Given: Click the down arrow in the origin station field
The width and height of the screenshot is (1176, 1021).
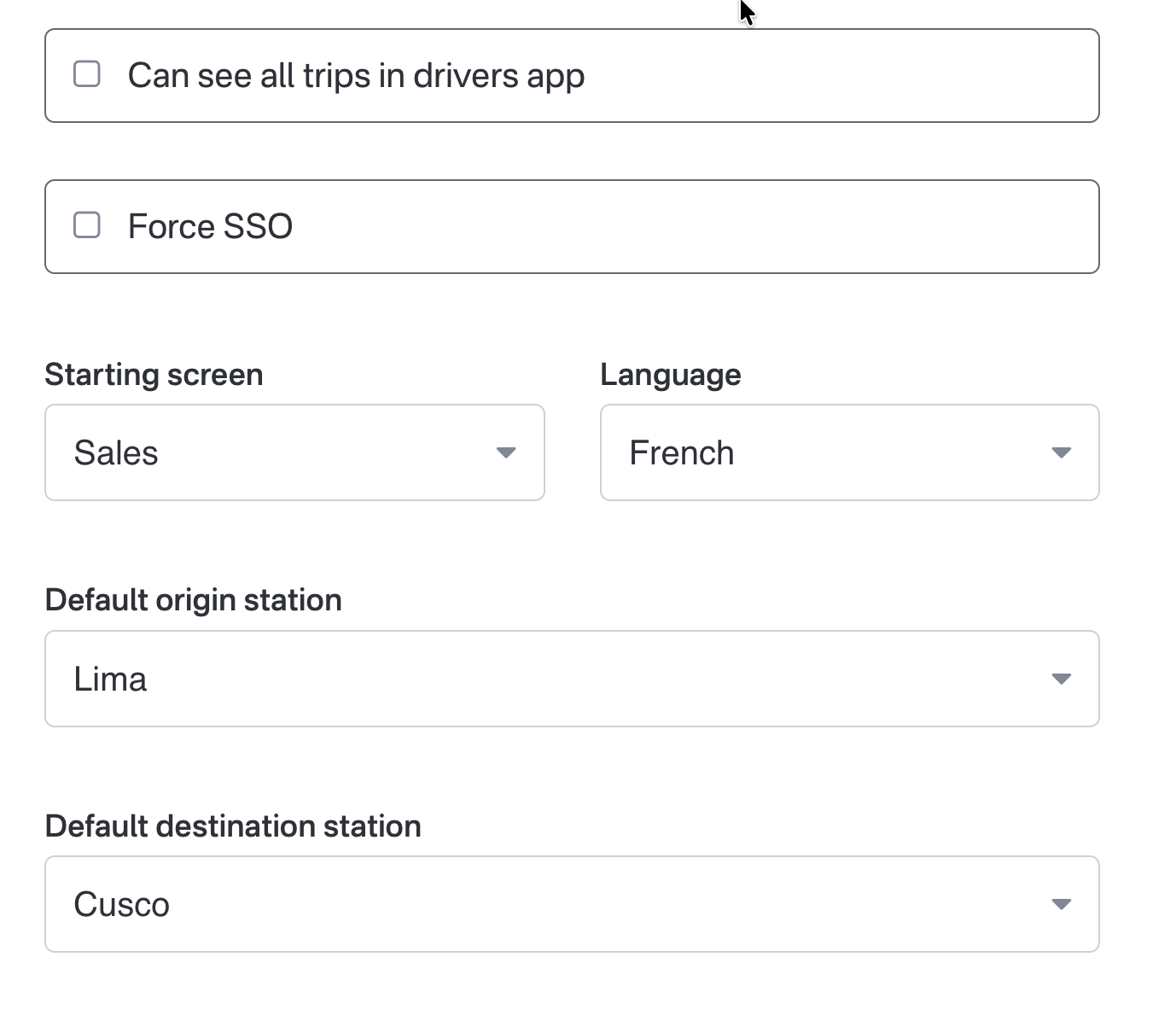Looking at the screenshot, I should (1061, 679).
